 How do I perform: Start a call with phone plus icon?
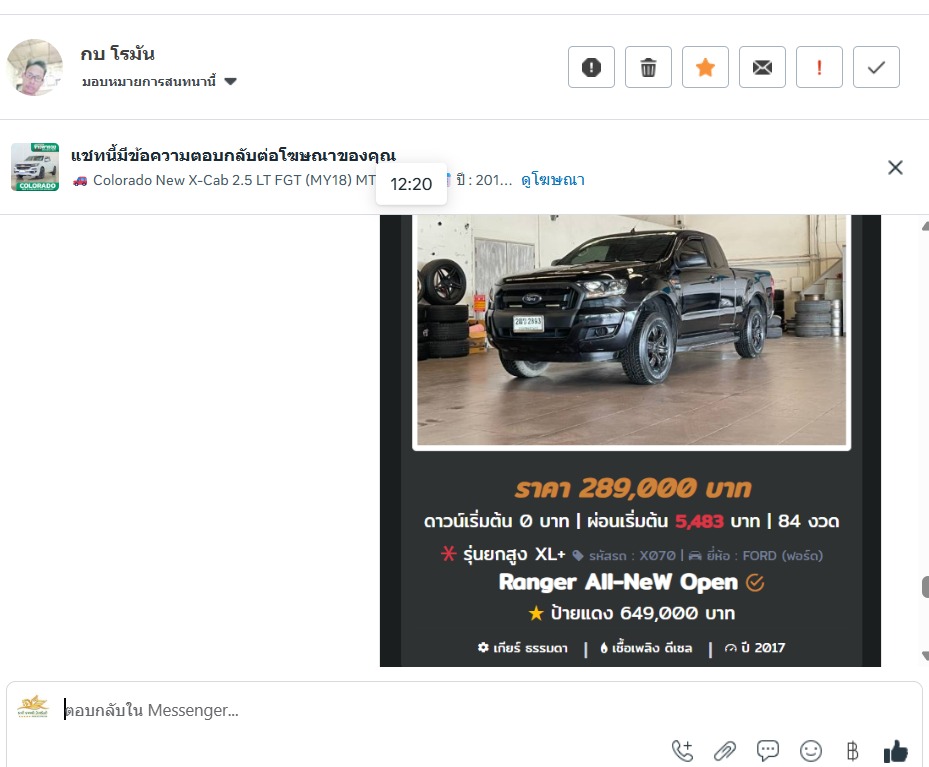pyautogui.click(x=682, y=751)
